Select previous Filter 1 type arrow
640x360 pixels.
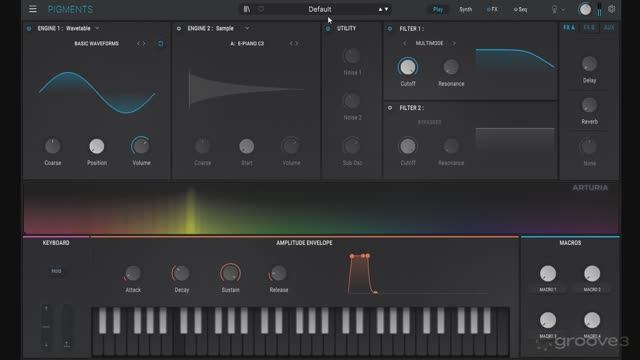[404, 43]
